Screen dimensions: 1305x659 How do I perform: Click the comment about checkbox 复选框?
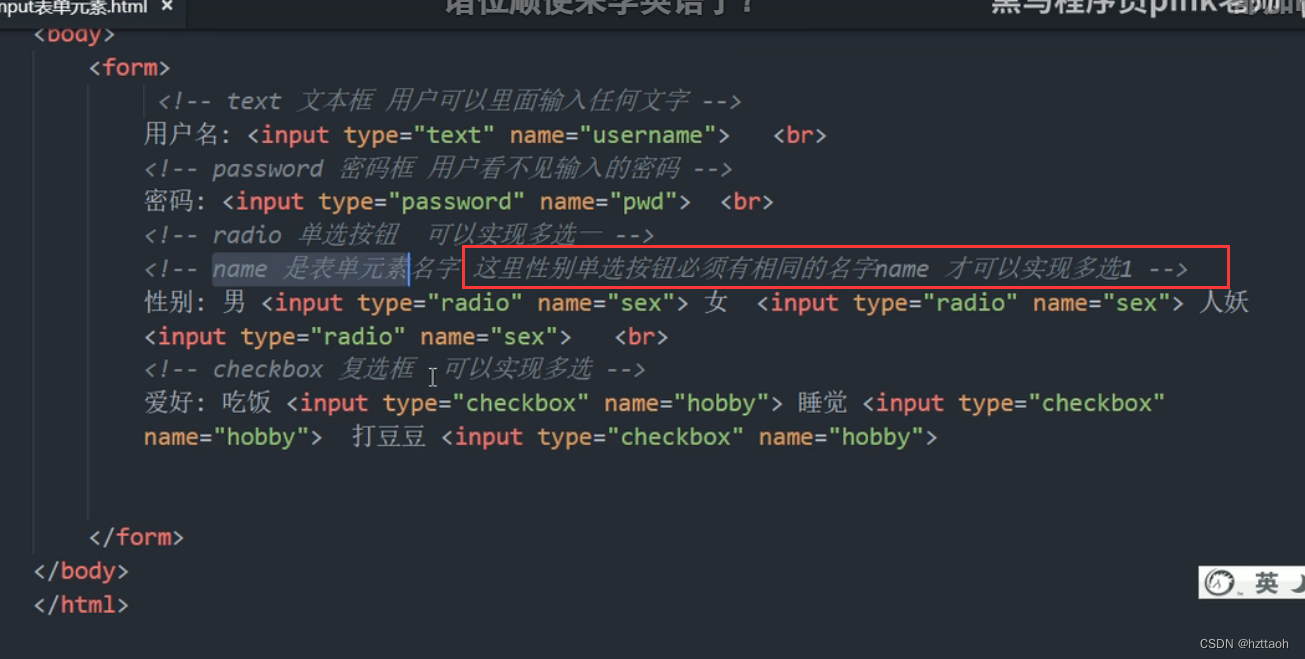395,369
